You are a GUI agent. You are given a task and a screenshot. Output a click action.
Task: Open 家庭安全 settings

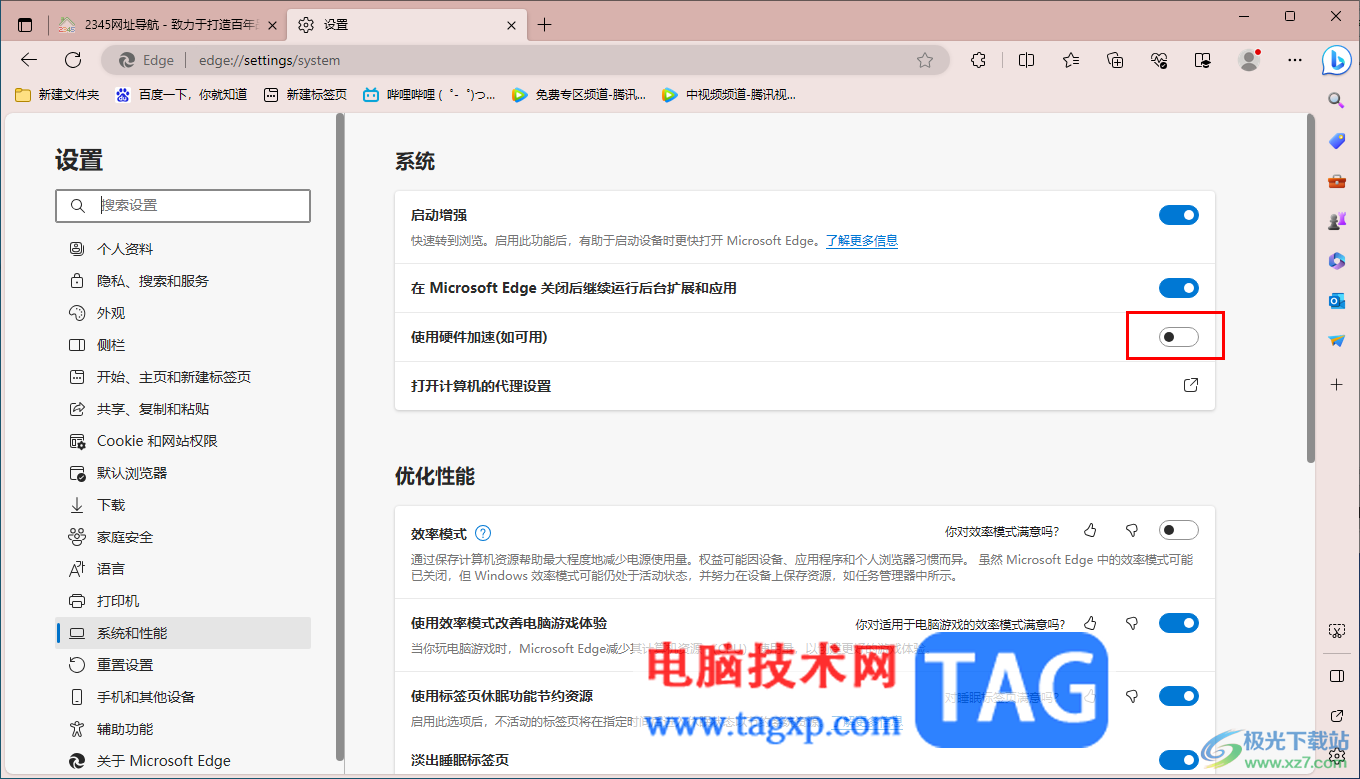[183, 537]
